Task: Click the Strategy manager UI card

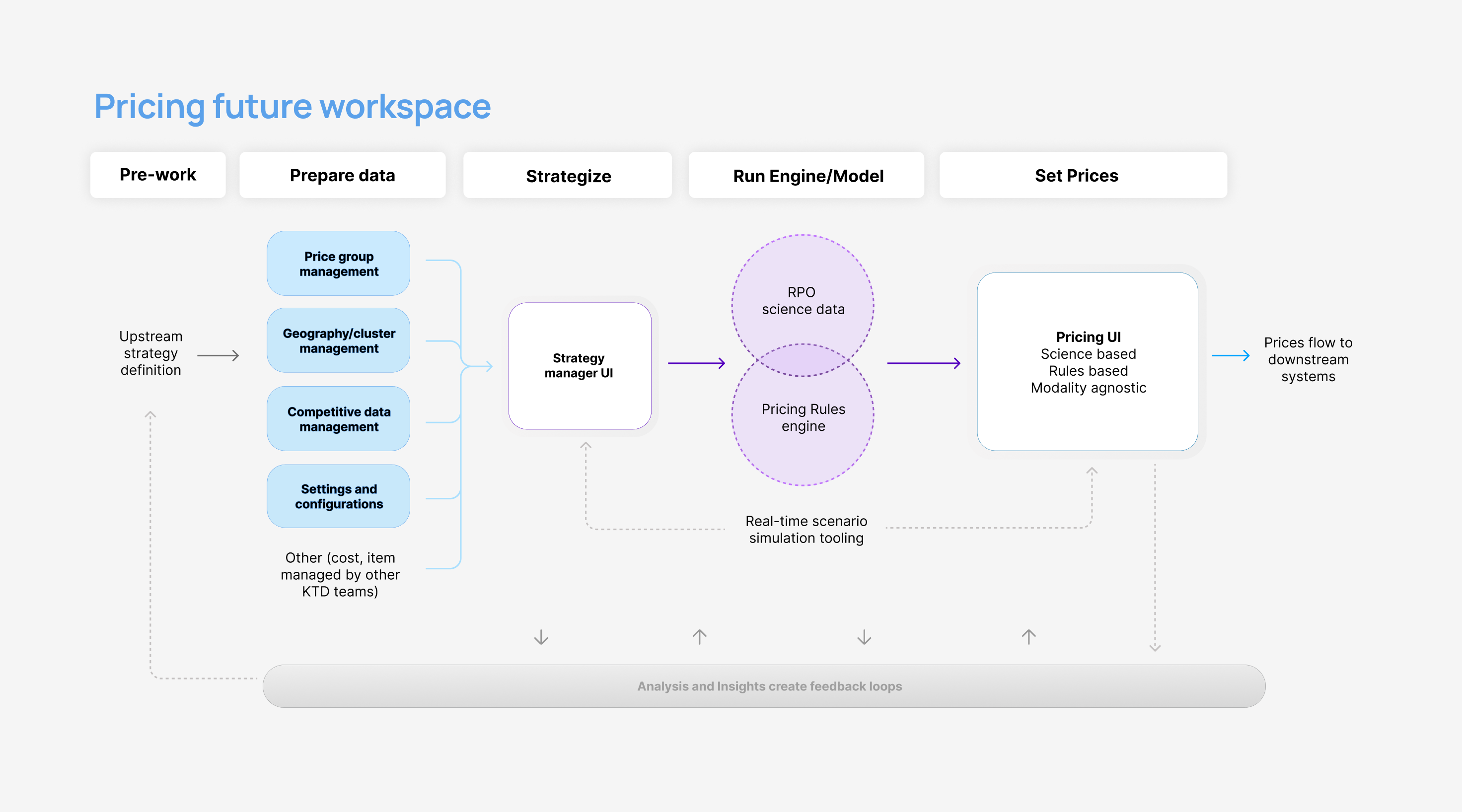Action: (579, 366)
